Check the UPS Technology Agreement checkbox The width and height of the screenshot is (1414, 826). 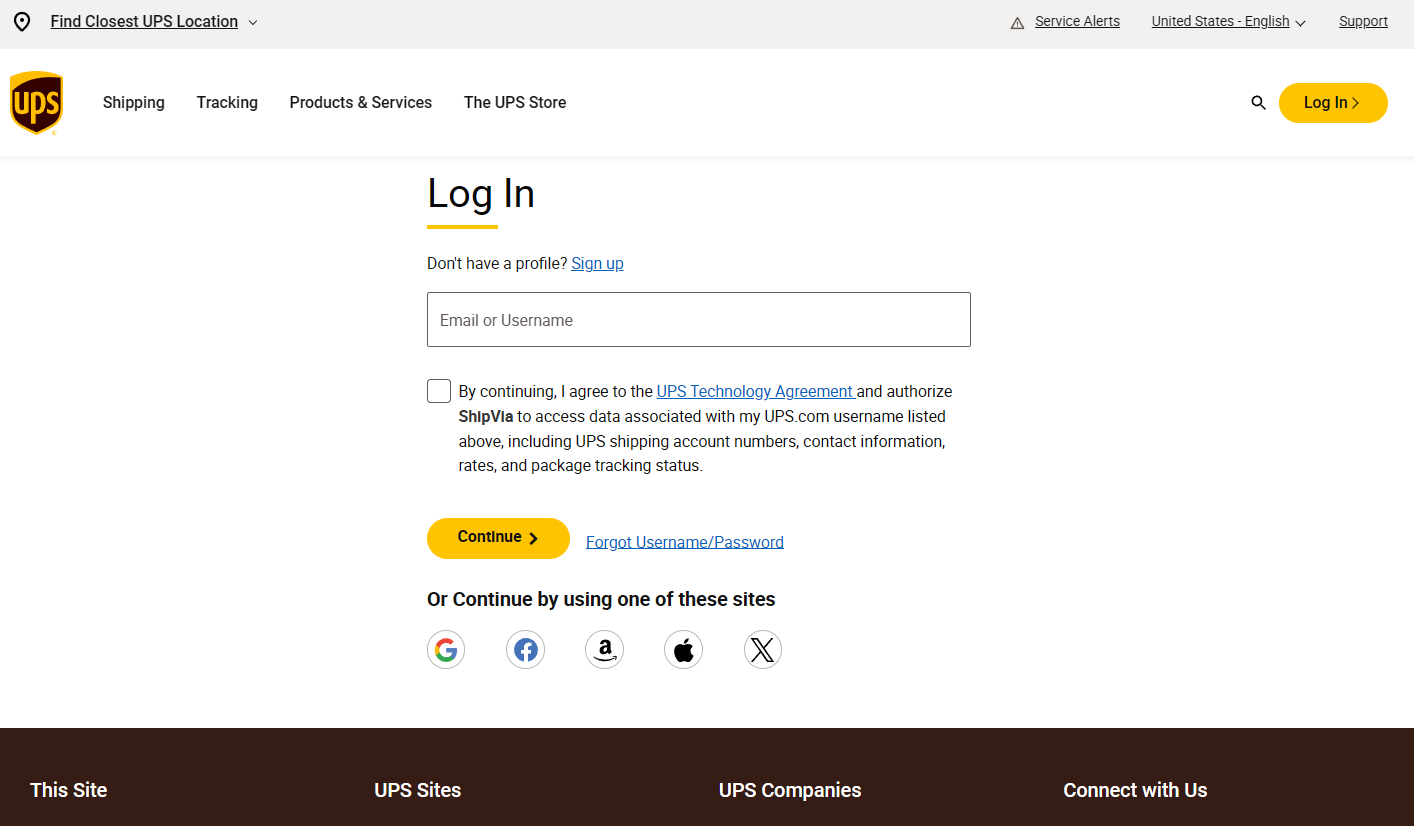pyautogui.click(x=439, y=391)
